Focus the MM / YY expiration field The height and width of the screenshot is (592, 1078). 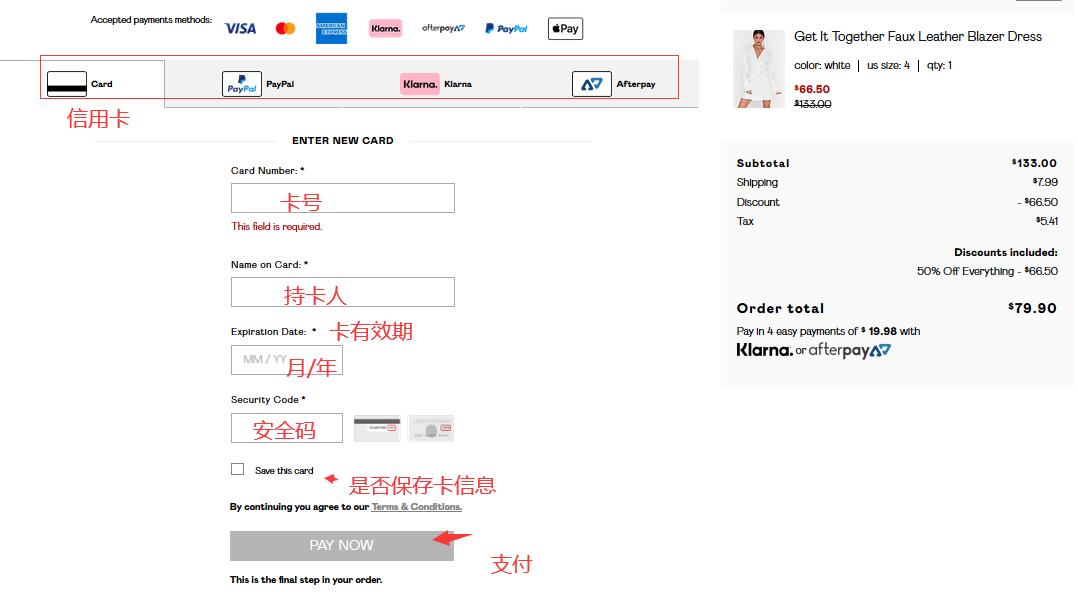point(287,360)
